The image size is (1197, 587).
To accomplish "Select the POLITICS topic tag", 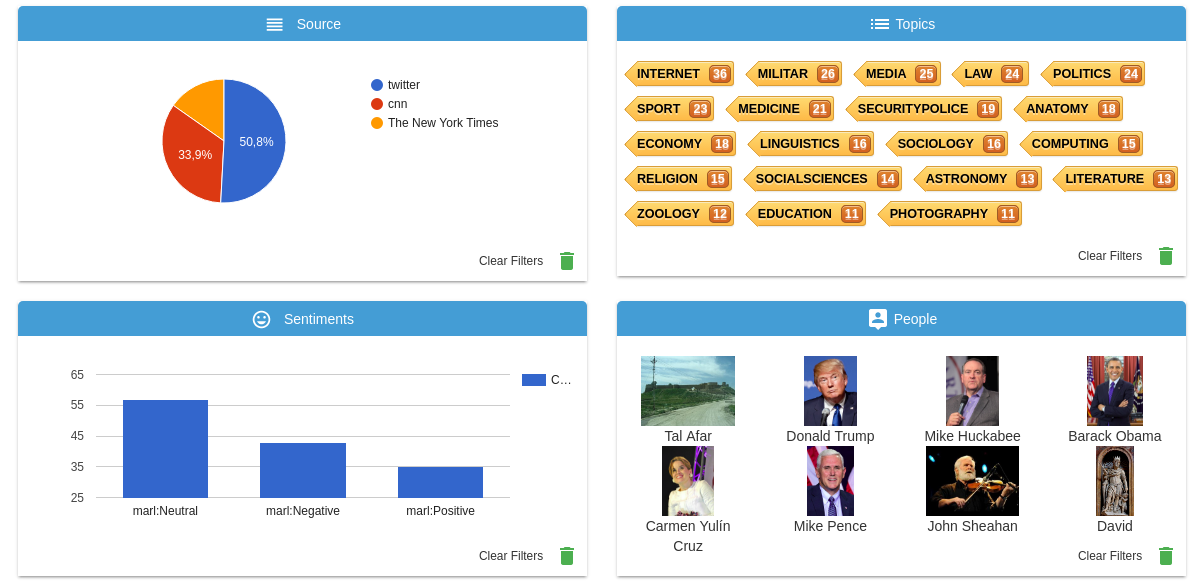I will pyautogui.click(x=1092, y=74).
